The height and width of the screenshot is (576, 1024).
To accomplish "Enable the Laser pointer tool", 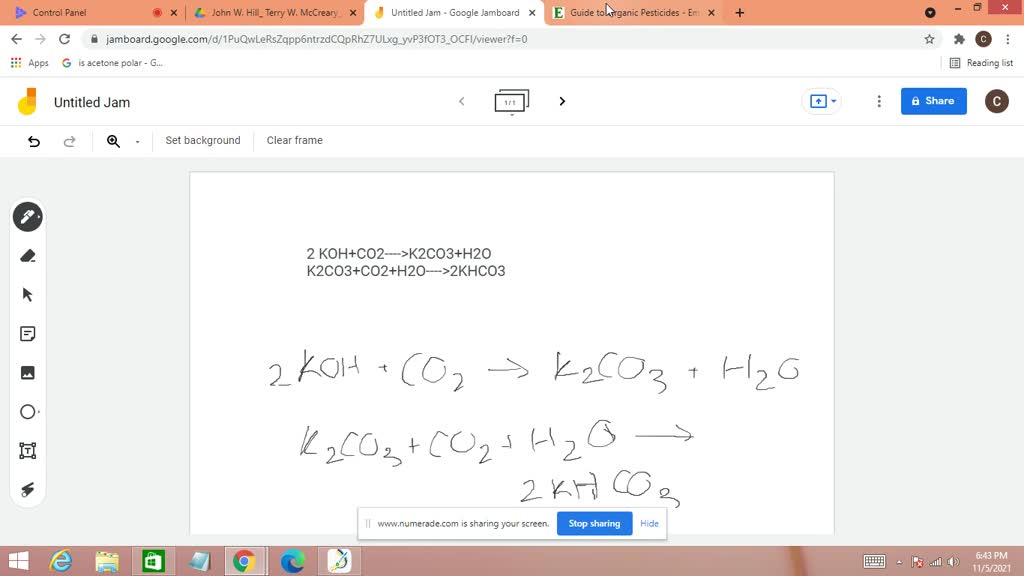I will pos(27,489).
